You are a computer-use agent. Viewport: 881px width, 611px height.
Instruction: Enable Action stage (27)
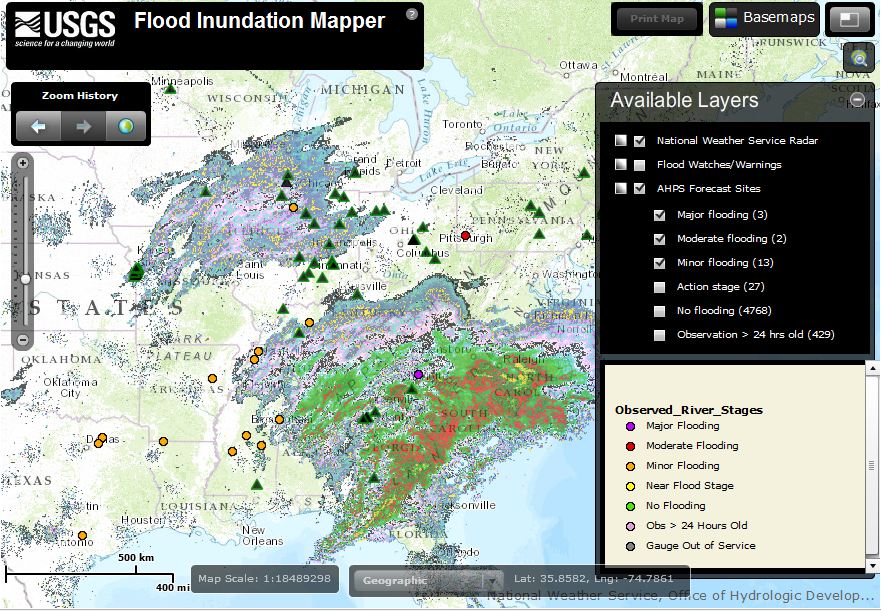660,287
